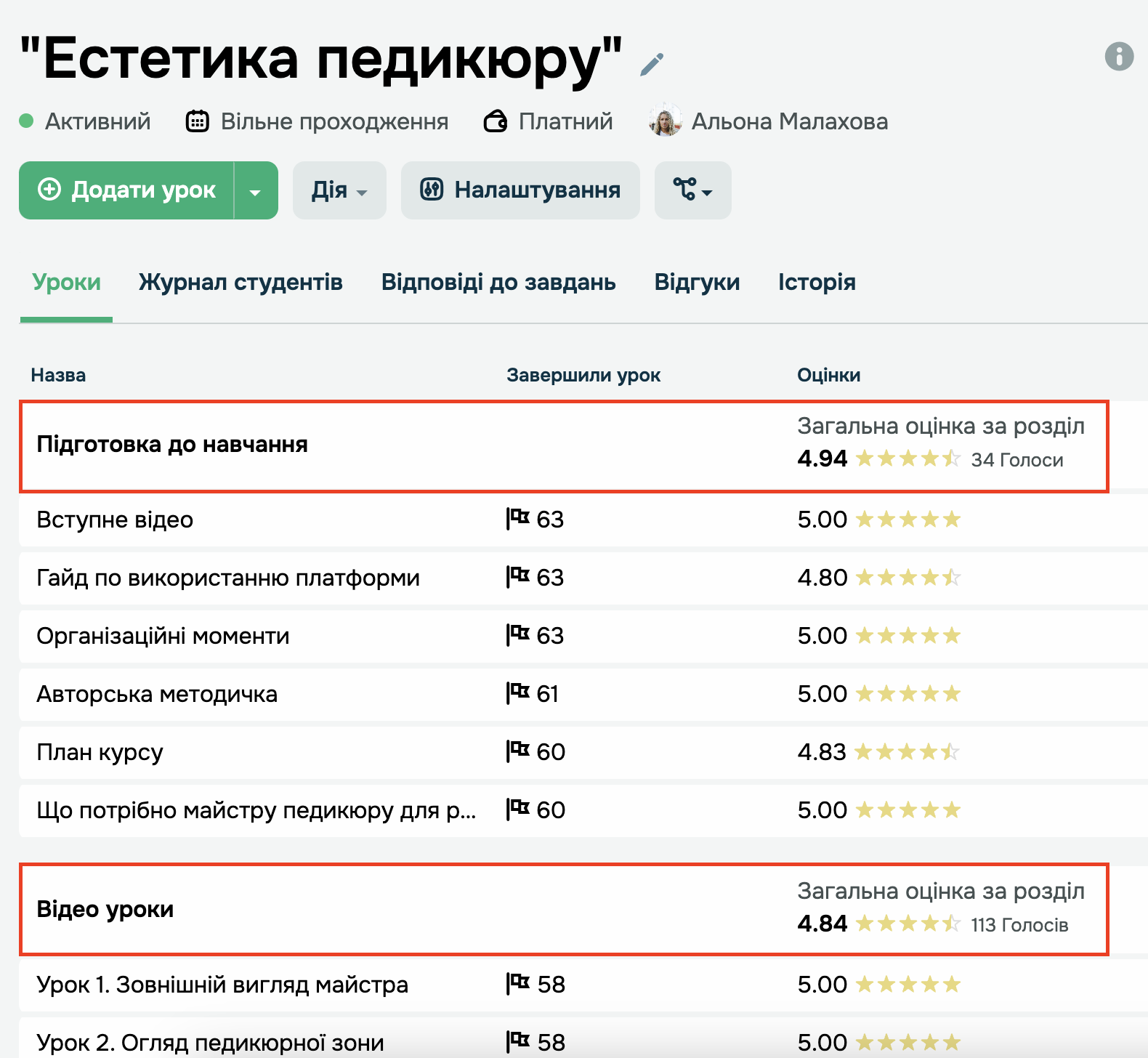
Task: Click the wallet icon next to Платний
Action: tap(496, 121)
